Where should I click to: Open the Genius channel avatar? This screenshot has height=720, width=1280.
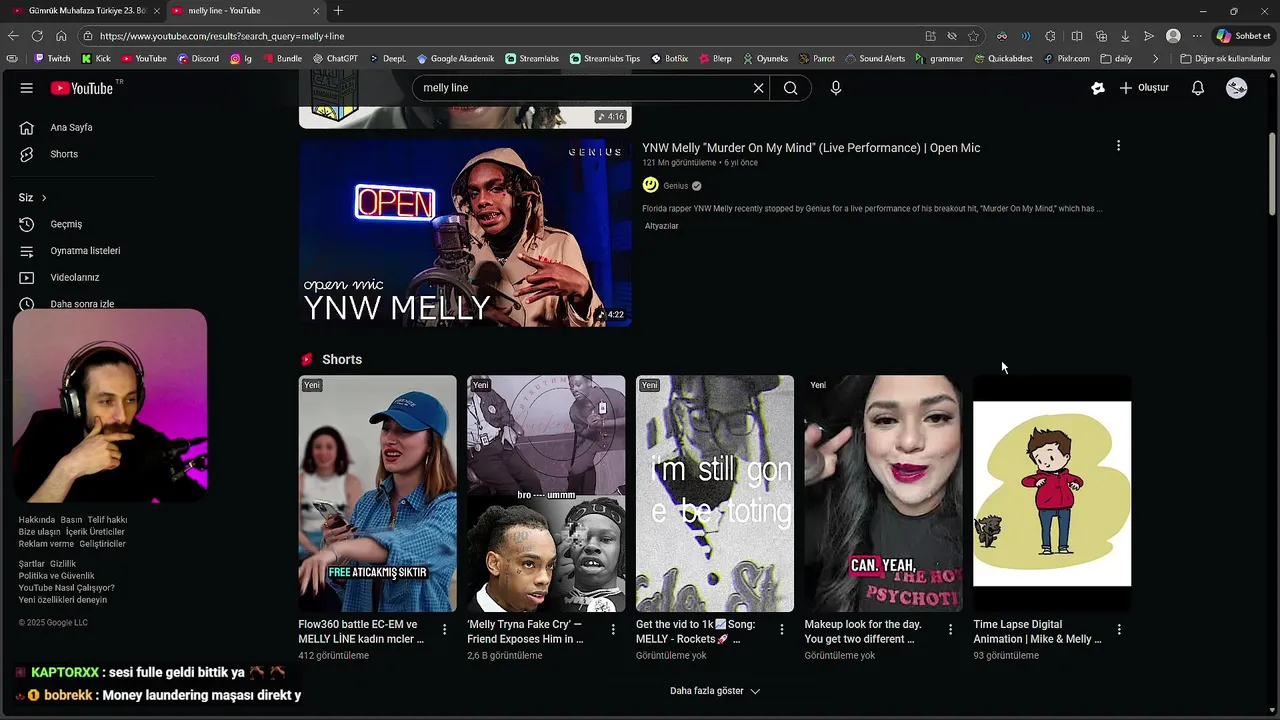pos(650,185)
